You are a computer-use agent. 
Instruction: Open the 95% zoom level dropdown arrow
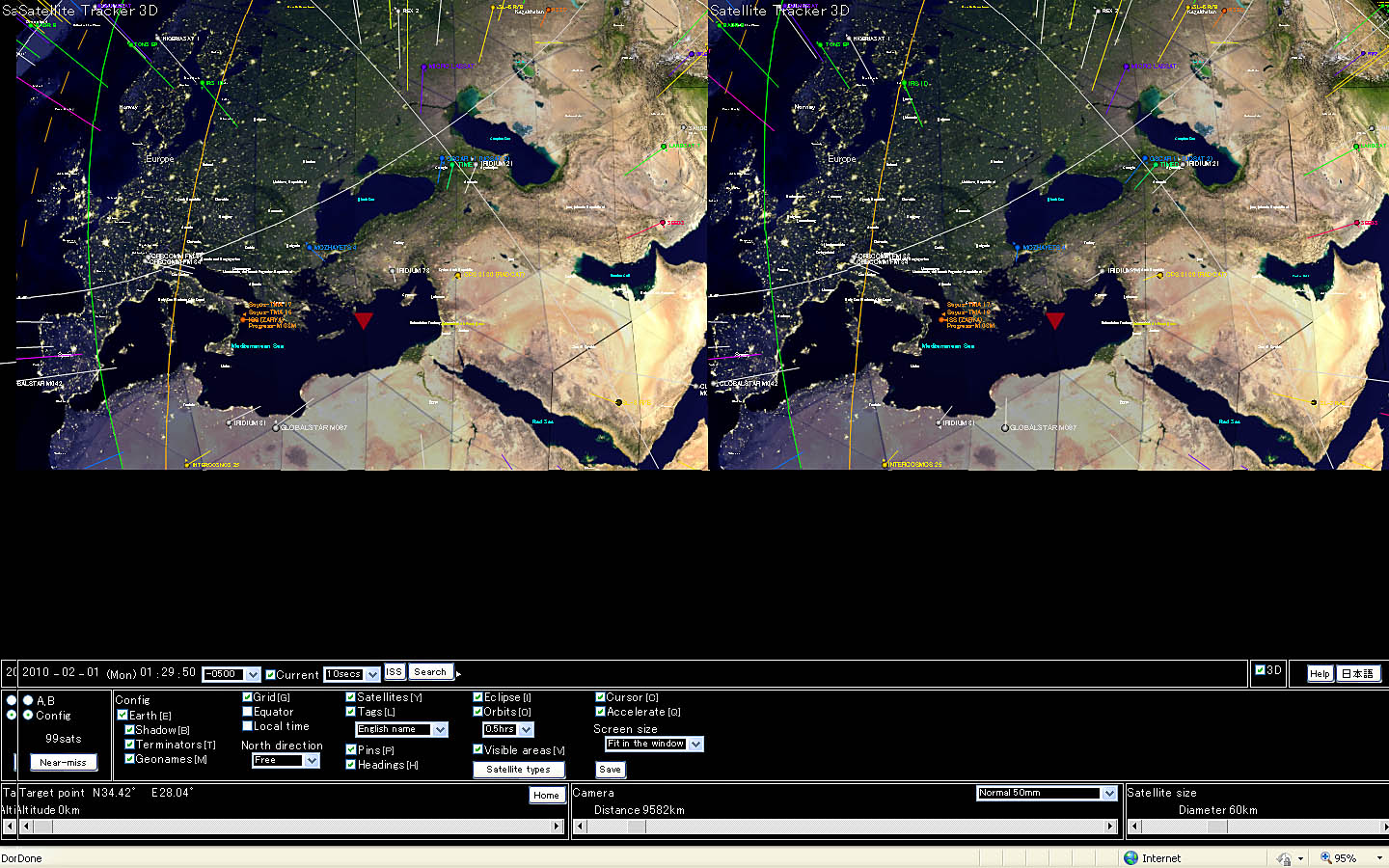click(1378, 858)
